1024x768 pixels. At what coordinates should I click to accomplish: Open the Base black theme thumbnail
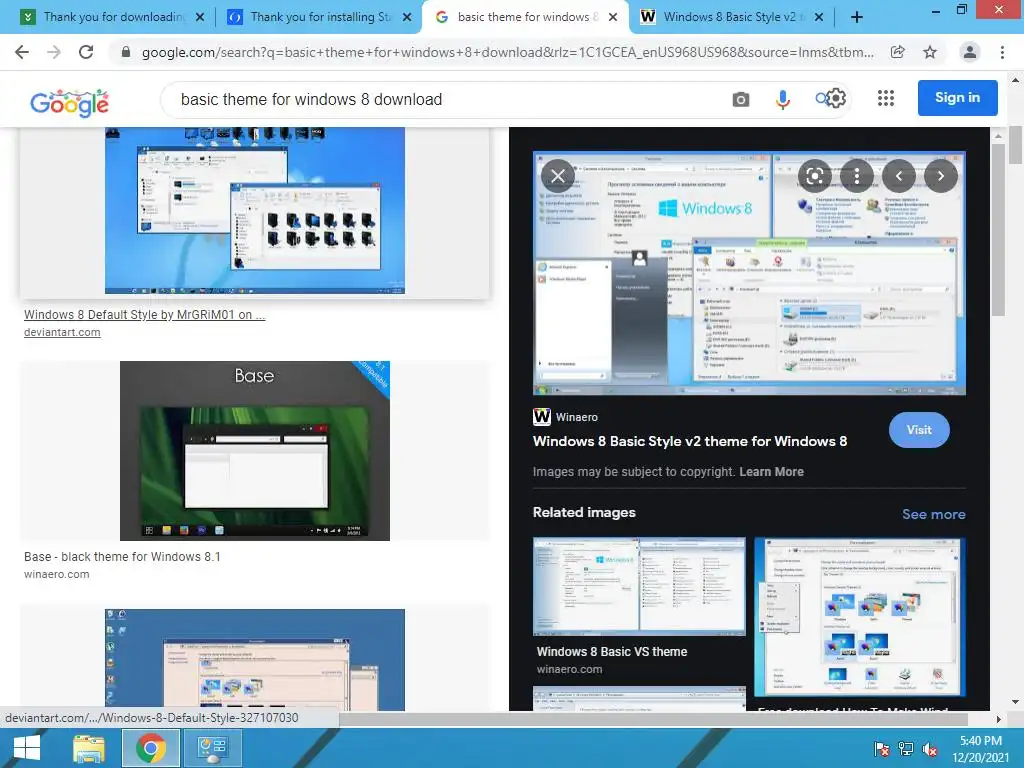tap(255, 451)
